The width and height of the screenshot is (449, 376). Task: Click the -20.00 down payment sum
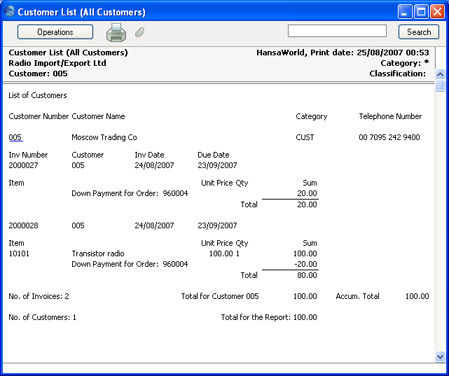(306, 264)
